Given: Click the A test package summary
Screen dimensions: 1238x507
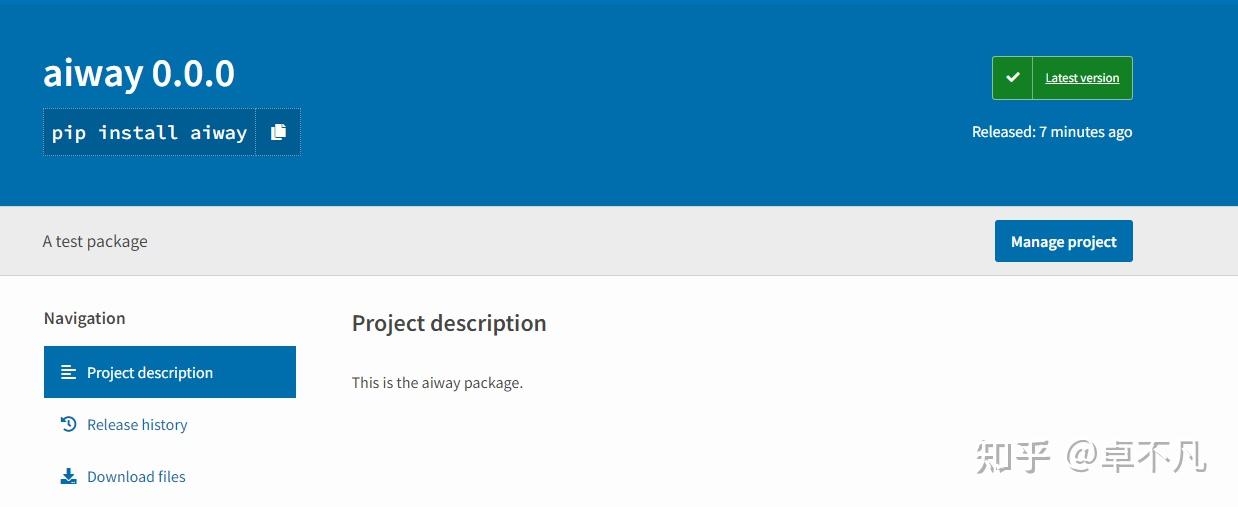Looking at the screenshot, I should [95, 241].
